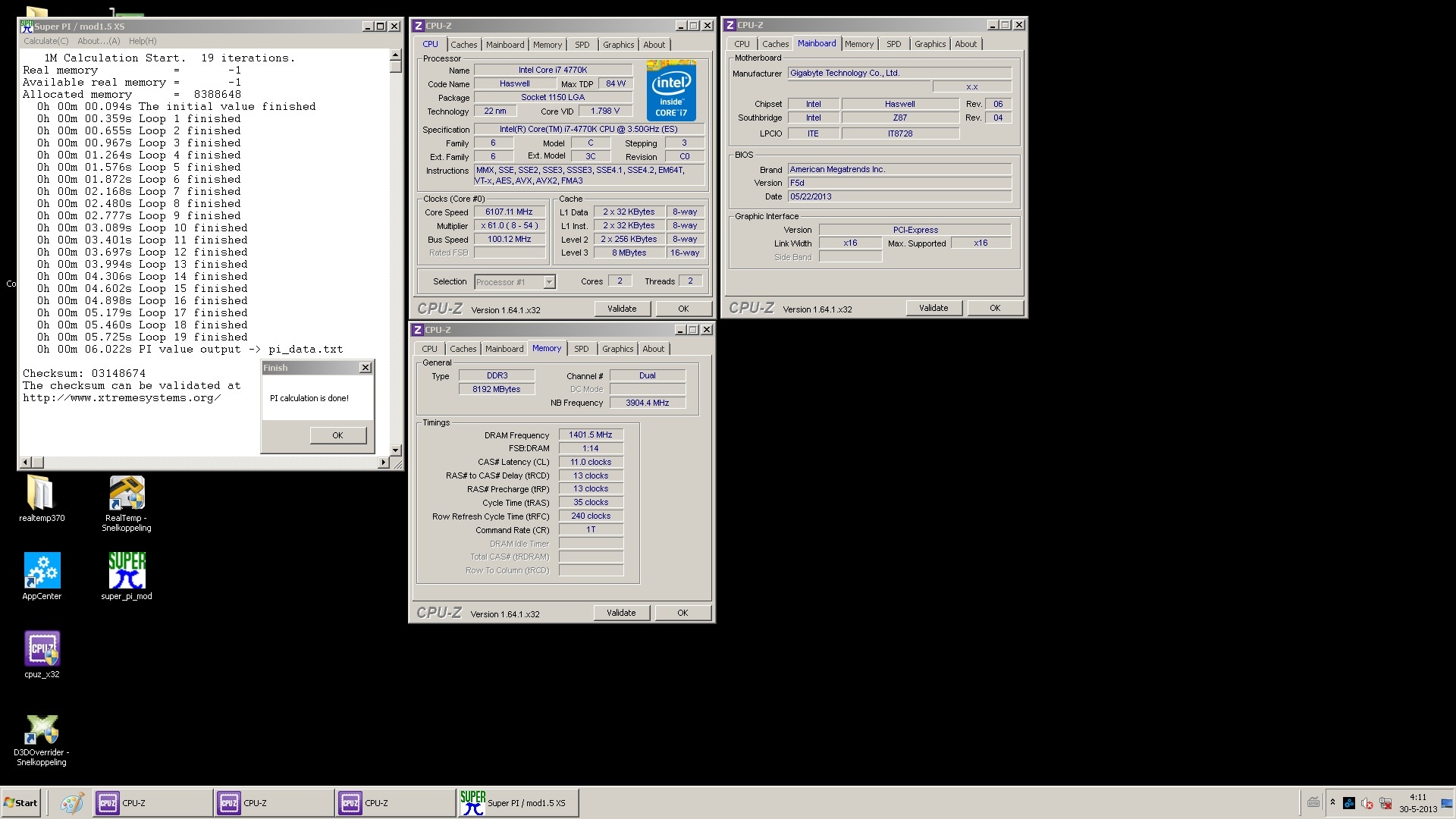Expand the Processor #1 selection dropdown
Screen dimensions: 1456x819
click(549, 282)
